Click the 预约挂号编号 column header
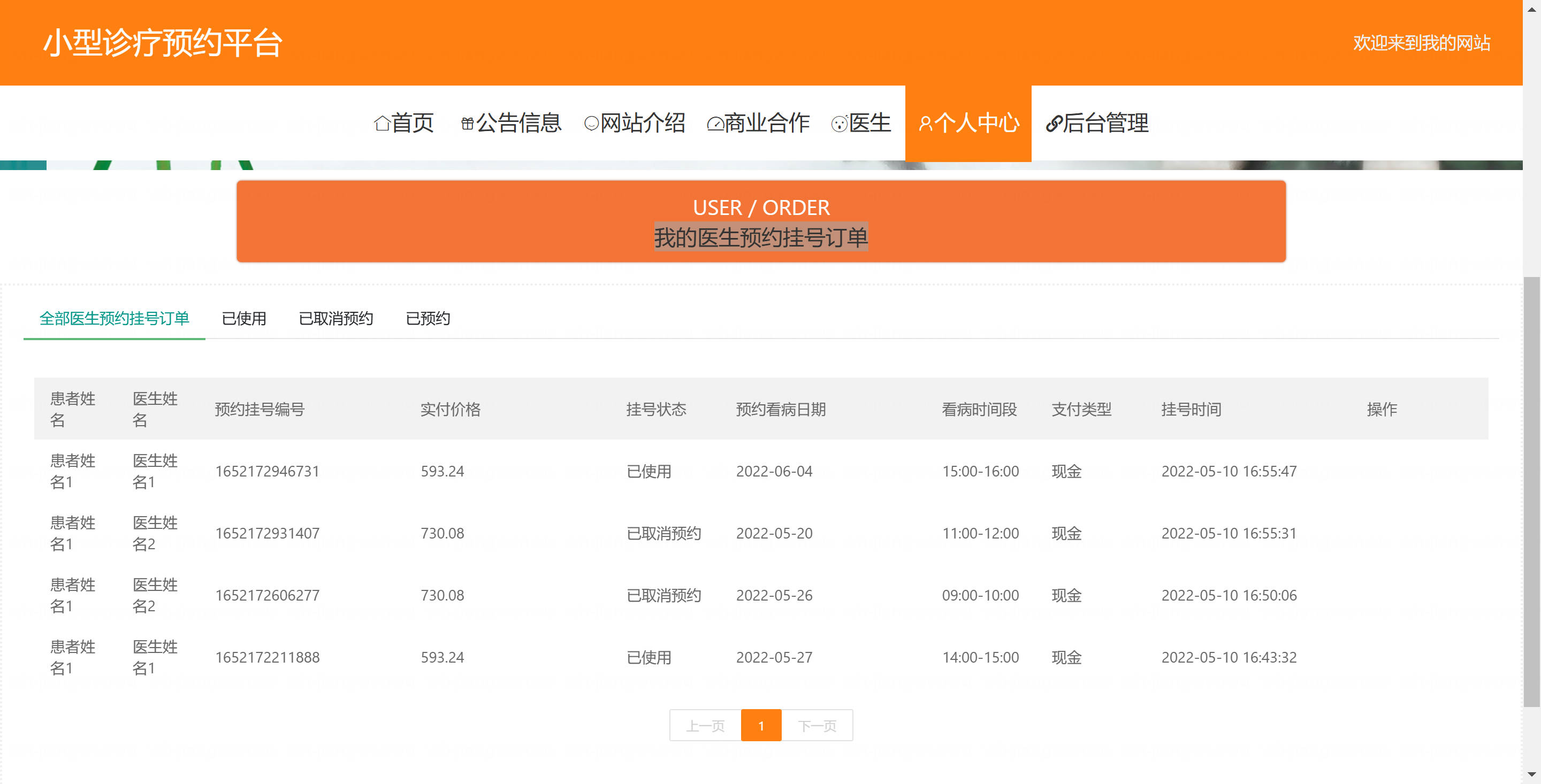The height and width of the screenshot is (784, 1541). (260, 410)
